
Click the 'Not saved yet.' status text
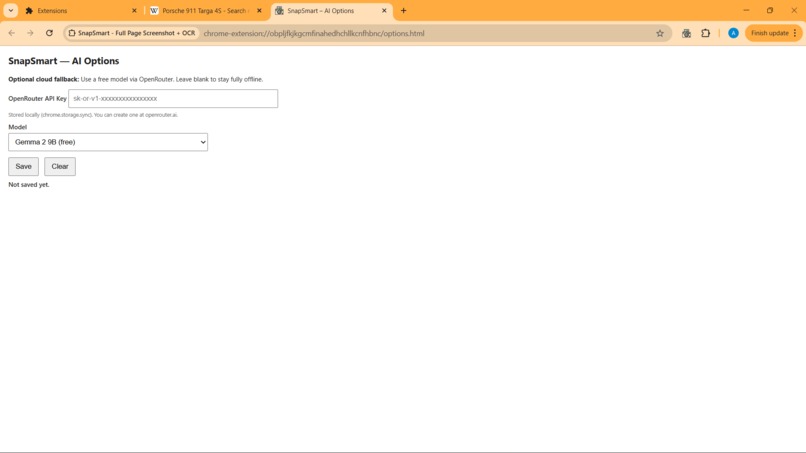29,185
